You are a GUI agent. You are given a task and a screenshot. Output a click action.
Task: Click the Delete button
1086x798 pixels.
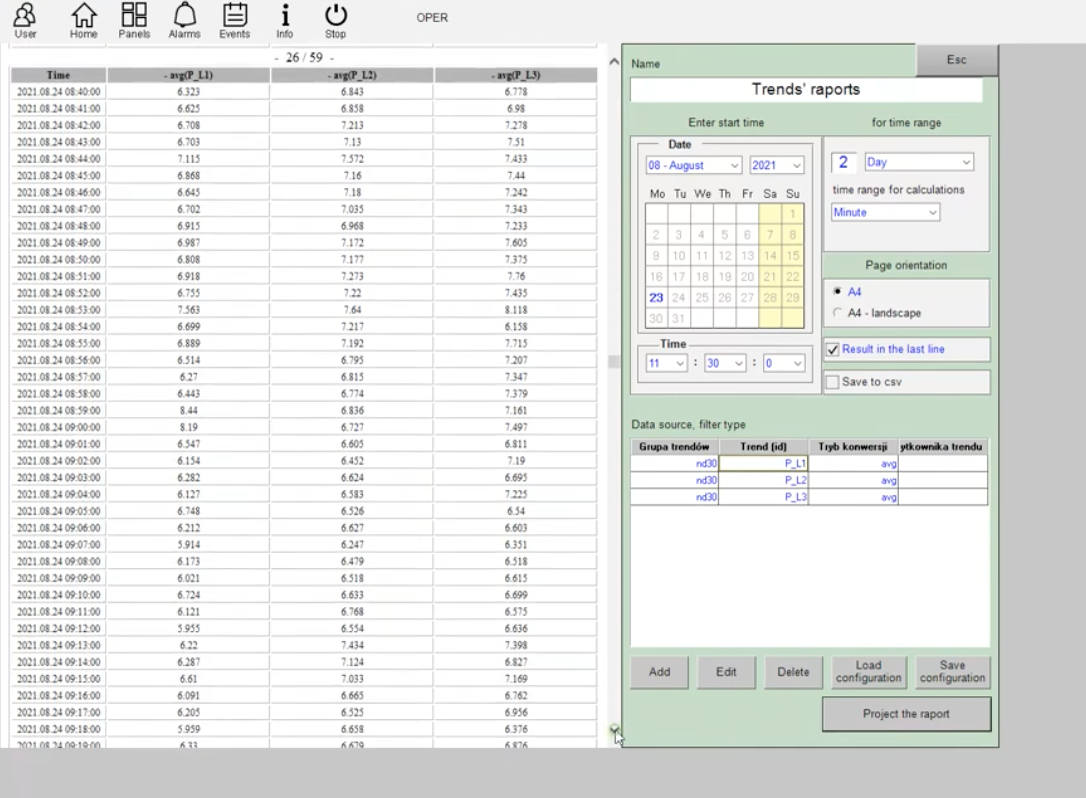(793, 672)
